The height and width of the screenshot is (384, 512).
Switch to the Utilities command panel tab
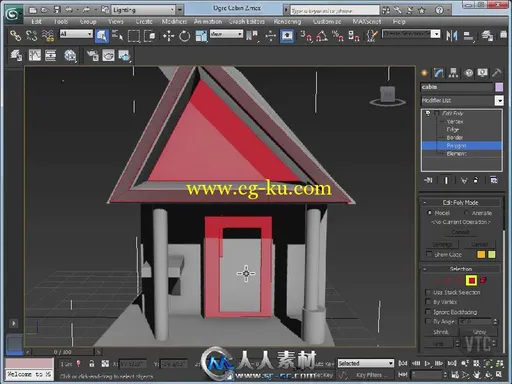coord(497,73)
